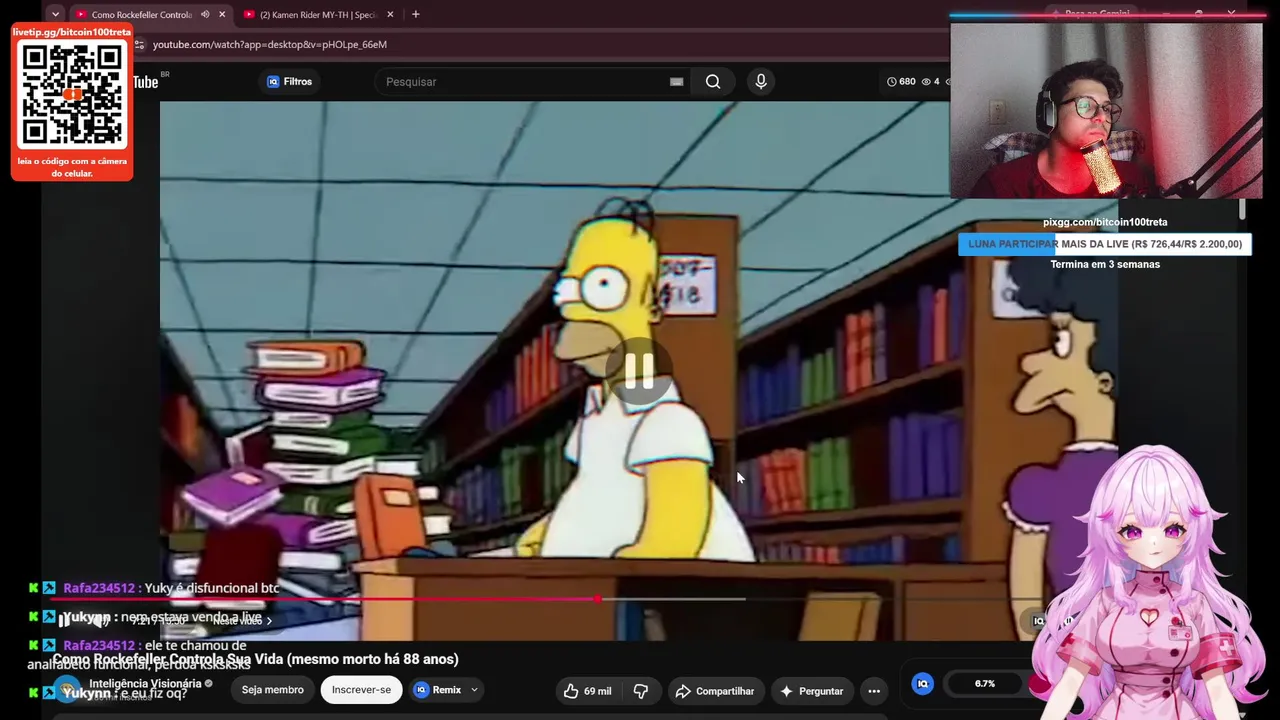Open the Inteligência Visionária channel avatar
Image resolution: width=1280 pixels, height=720 pixels.
coord(68,690)
